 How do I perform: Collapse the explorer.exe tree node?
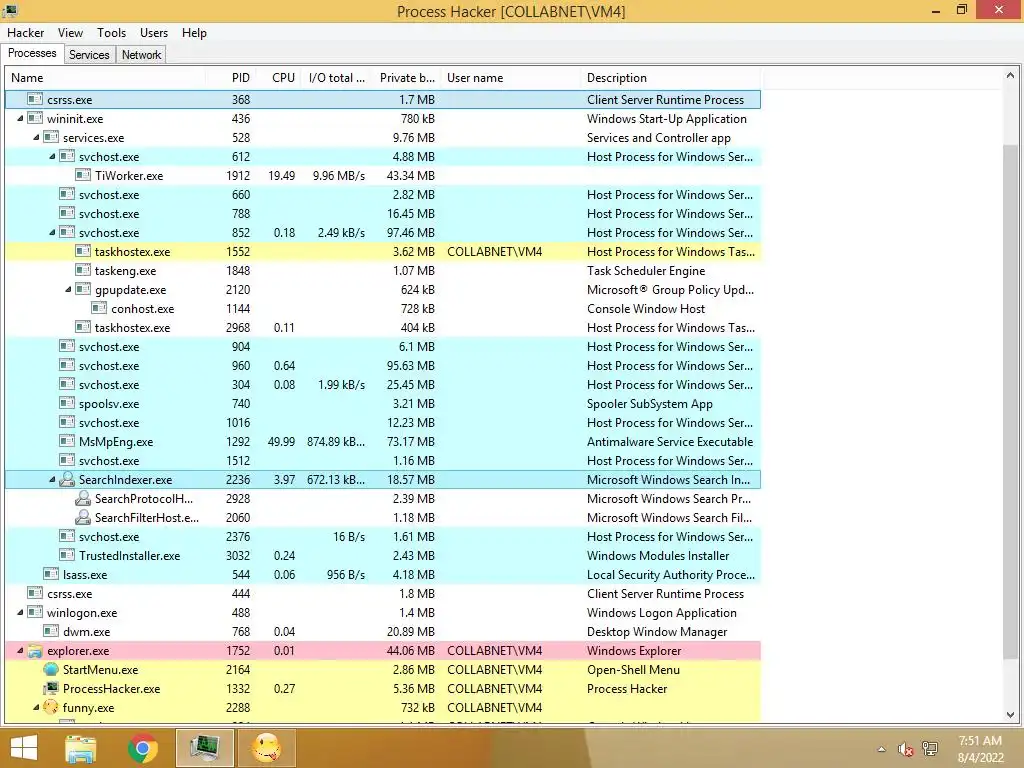pyautogui.click(x=20, y=650)
